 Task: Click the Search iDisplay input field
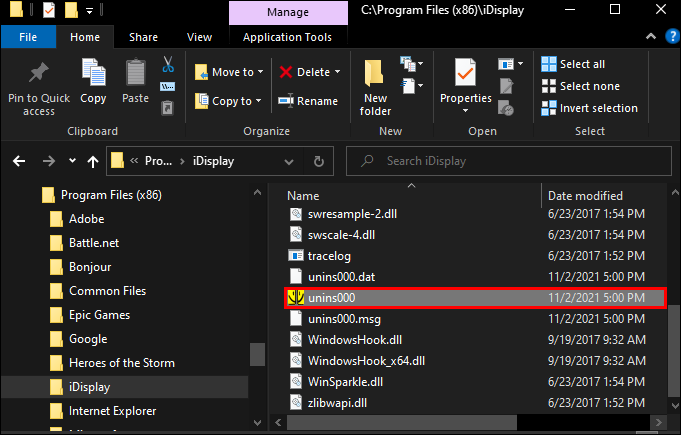509,161
